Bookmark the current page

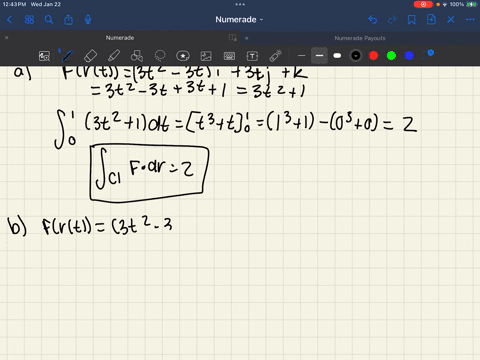[412, 20]
